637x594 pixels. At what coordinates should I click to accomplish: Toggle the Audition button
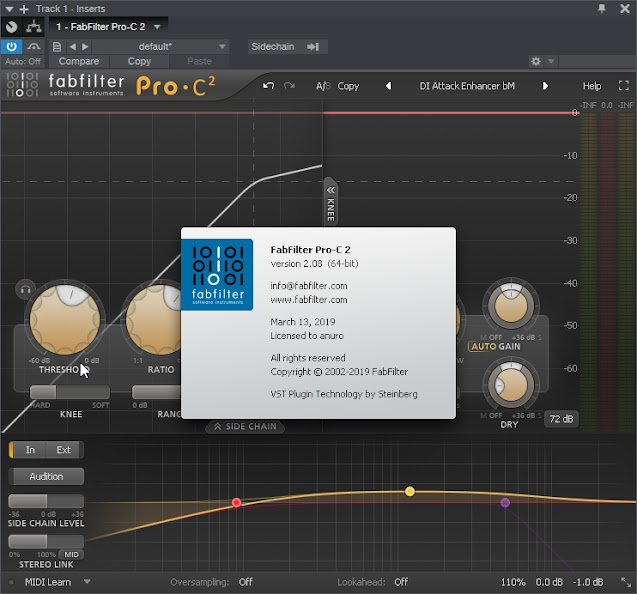tap(46, 477)
